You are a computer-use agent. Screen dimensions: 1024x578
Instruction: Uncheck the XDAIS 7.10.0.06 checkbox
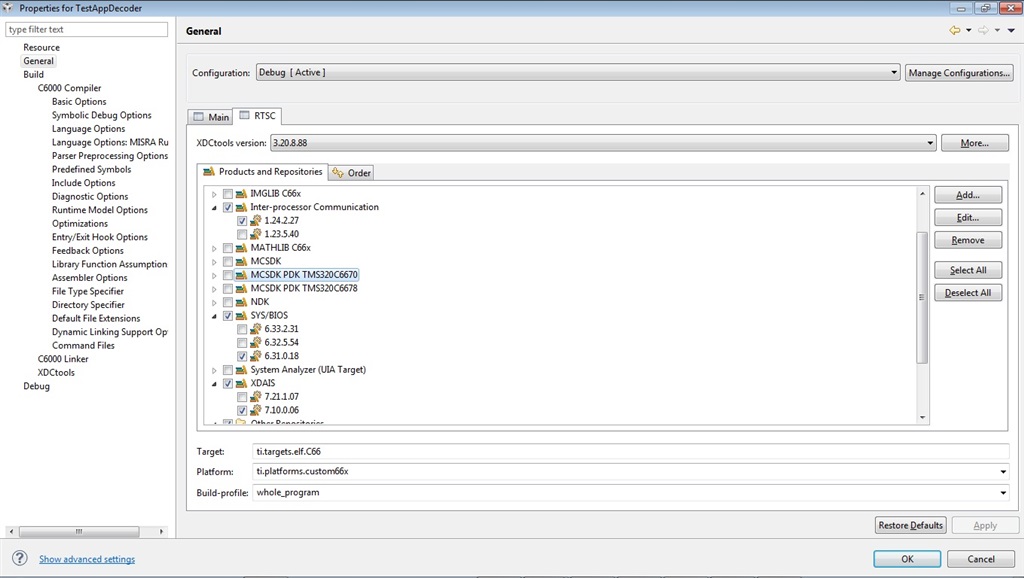click(242, 410)
